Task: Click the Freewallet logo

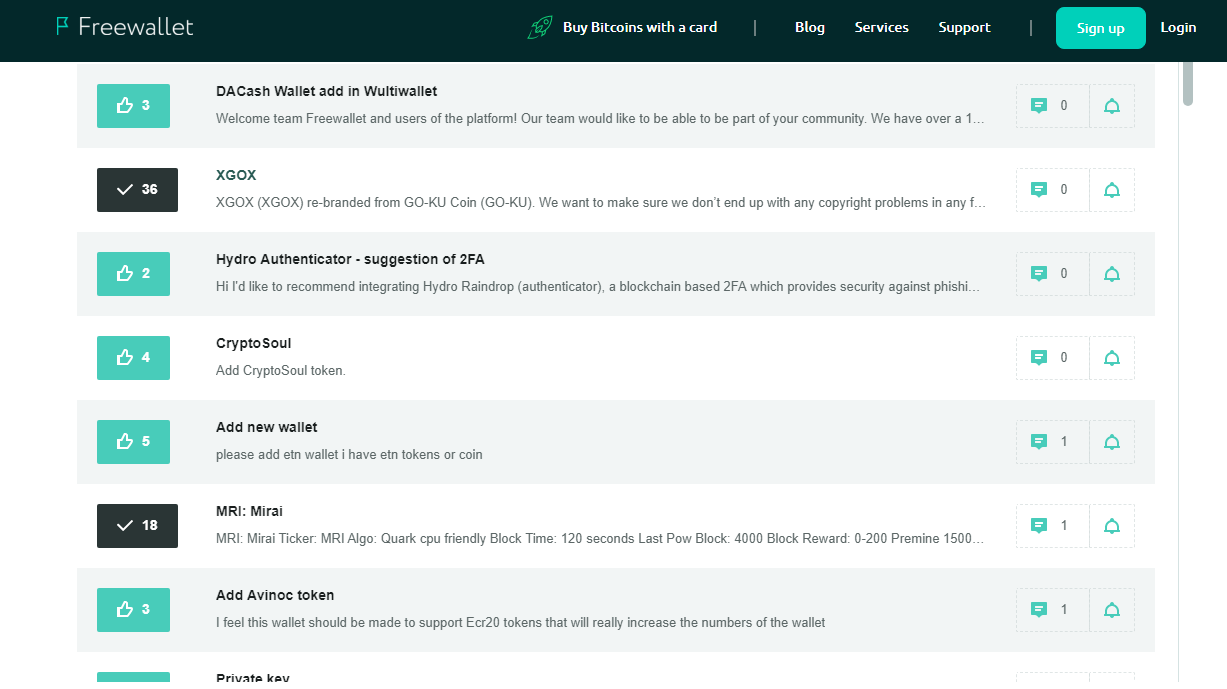Action: [x=125, y=27]
